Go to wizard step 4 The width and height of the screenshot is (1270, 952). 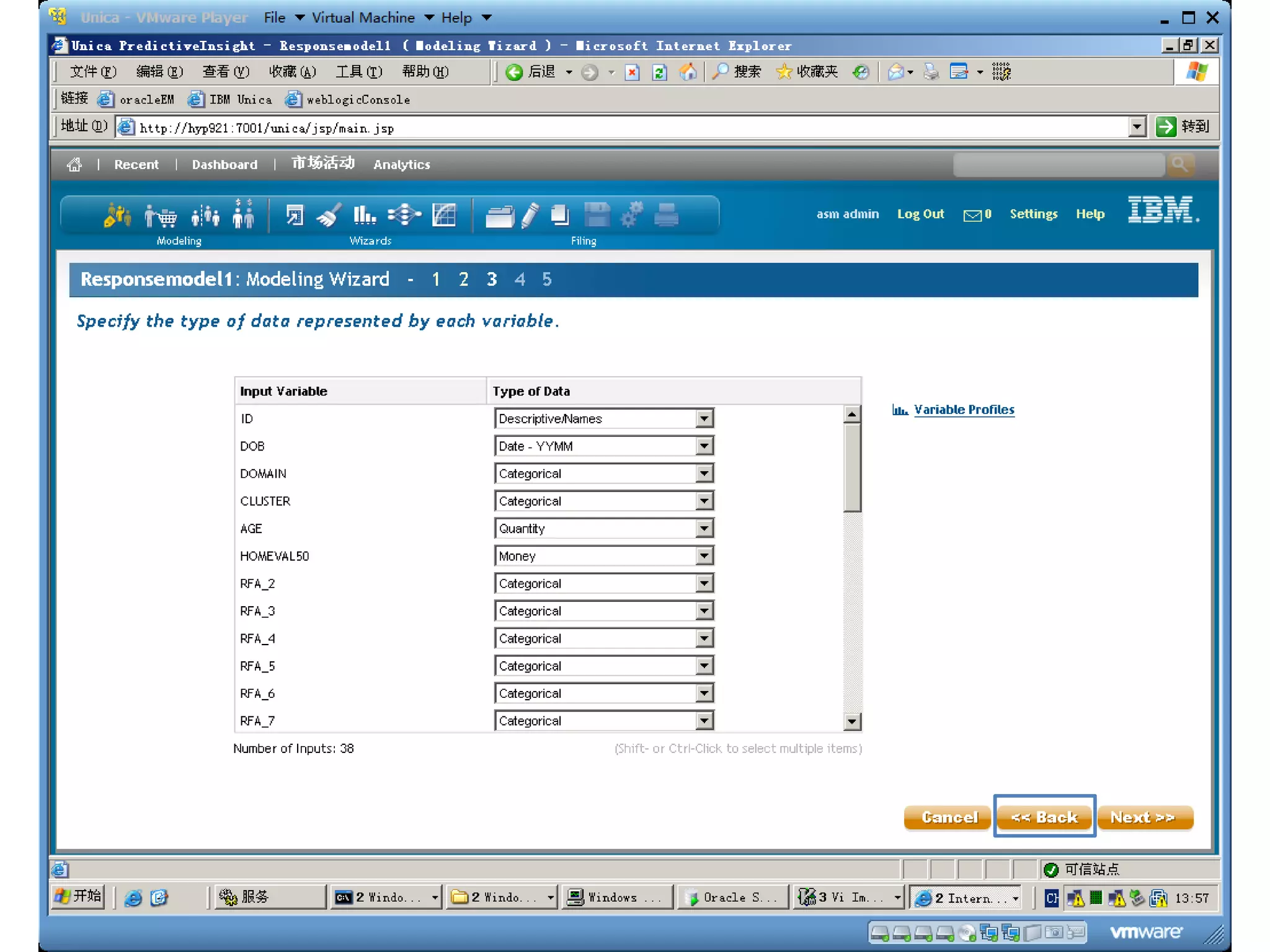[519, 280]
